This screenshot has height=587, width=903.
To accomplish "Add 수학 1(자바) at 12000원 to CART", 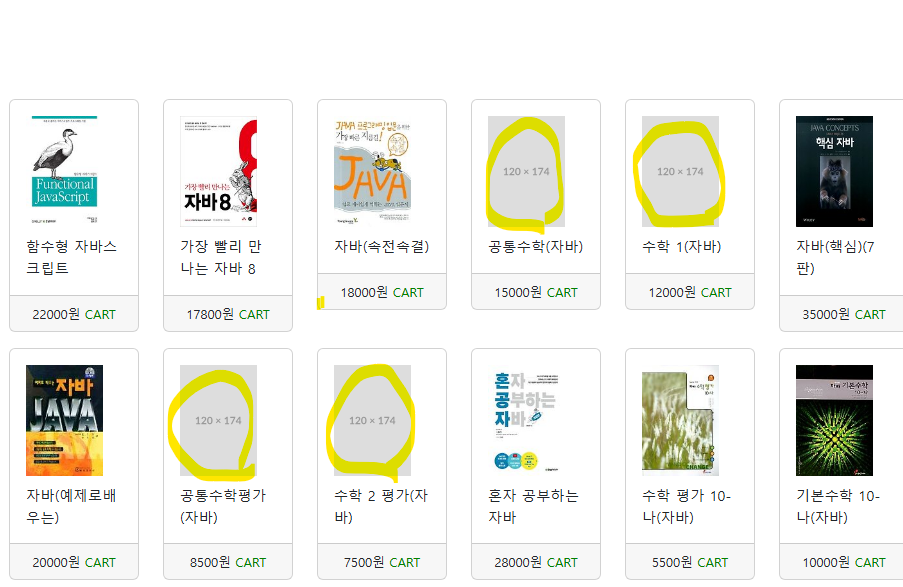I will point(716,293).
